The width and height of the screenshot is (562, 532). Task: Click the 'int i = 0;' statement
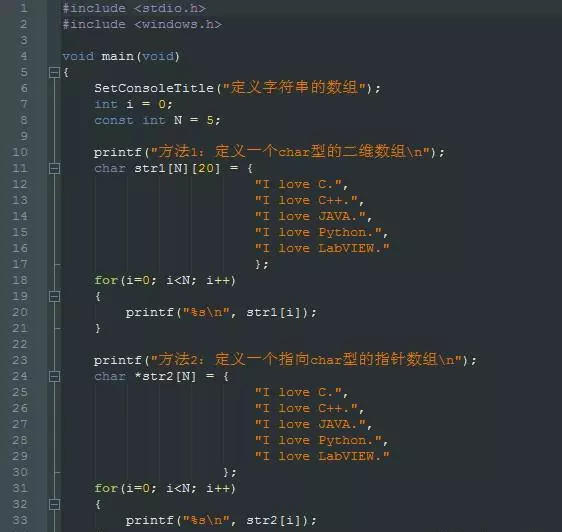(133, 104)
